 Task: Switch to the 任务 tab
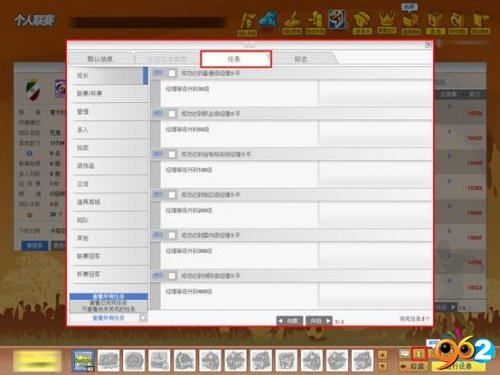click(x=236, y=59)
